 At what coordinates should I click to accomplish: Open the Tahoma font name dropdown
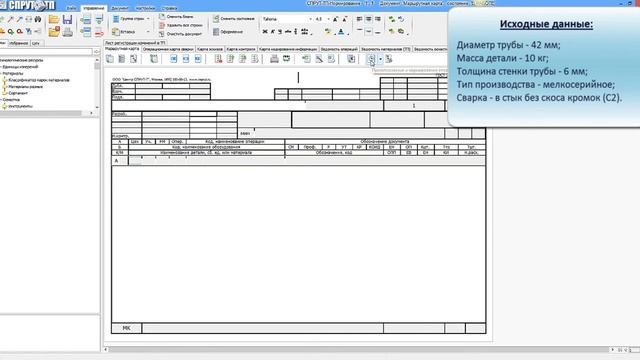311,19
